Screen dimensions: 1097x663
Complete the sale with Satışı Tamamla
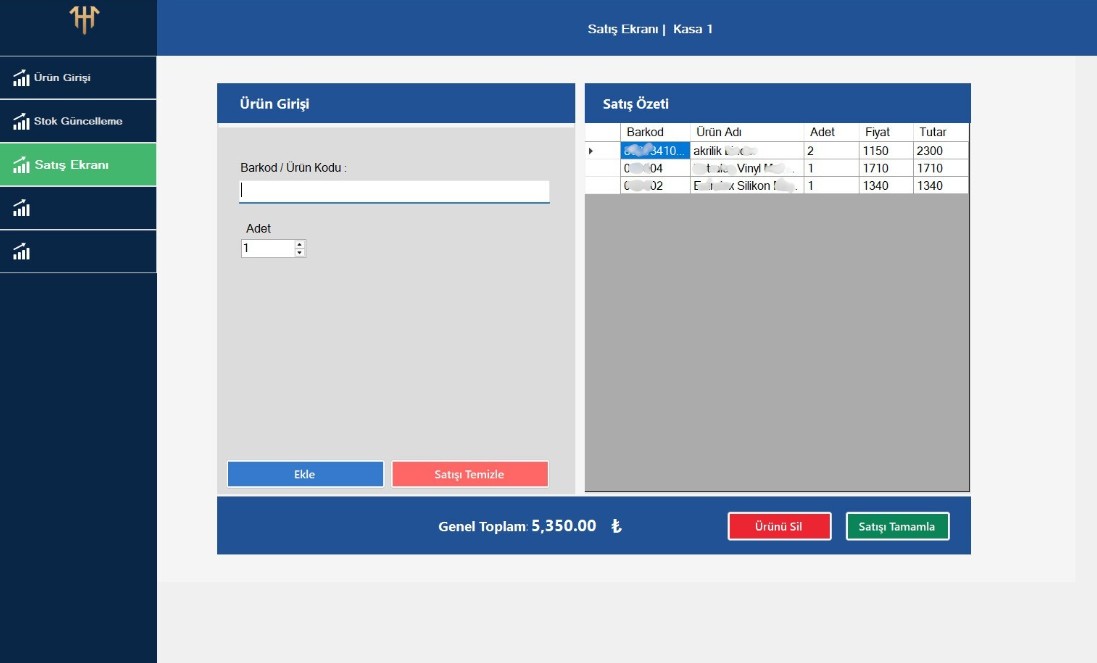(897, 527)
